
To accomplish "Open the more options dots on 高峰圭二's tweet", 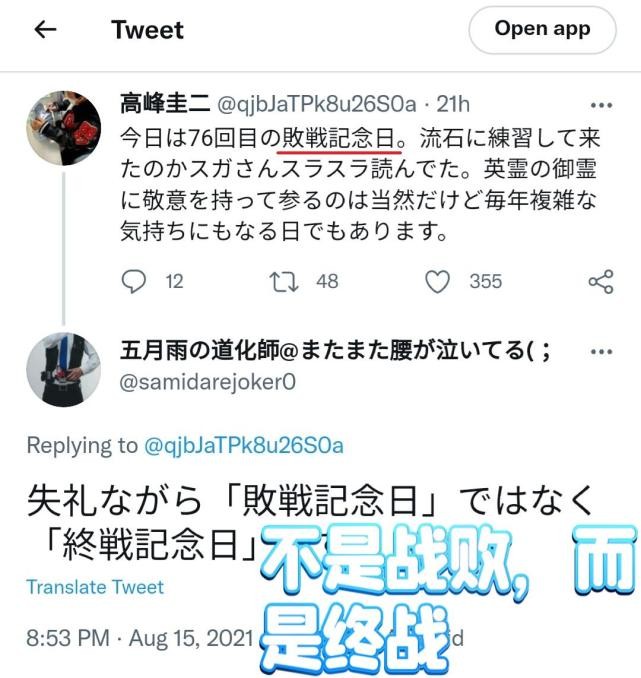I will (601, 105).
